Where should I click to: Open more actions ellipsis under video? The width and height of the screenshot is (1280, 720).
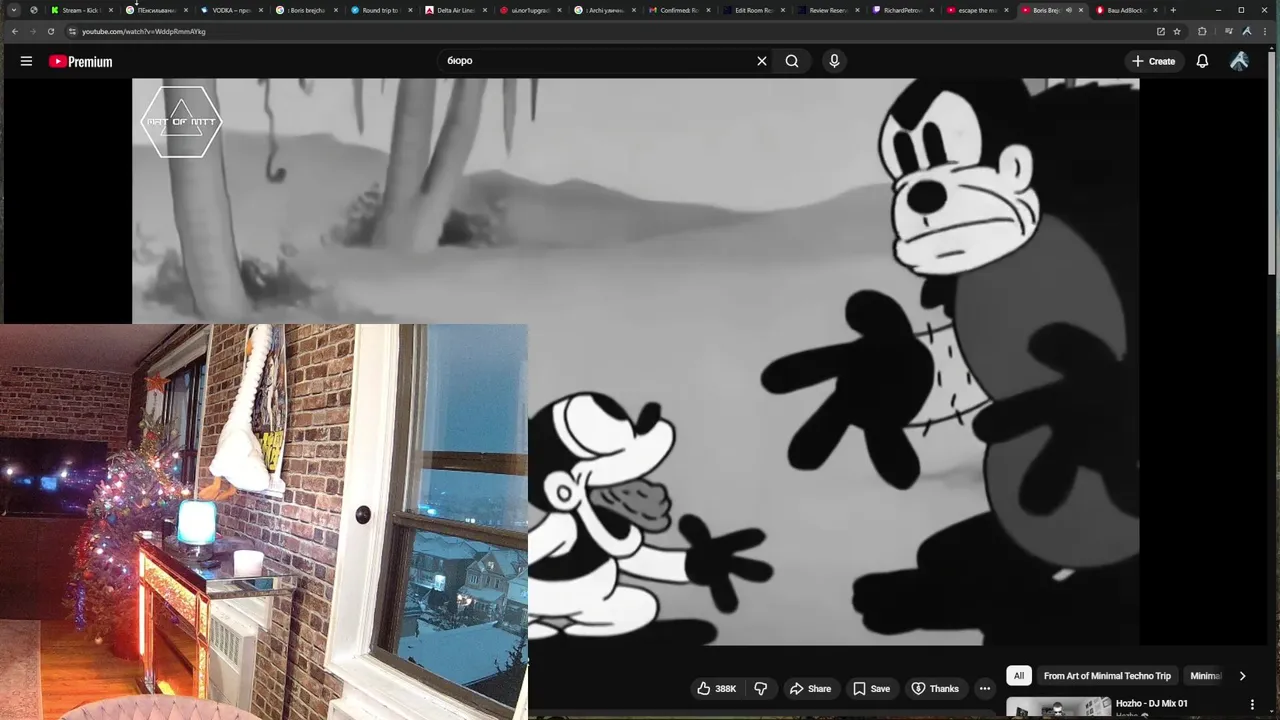point(984,688)
